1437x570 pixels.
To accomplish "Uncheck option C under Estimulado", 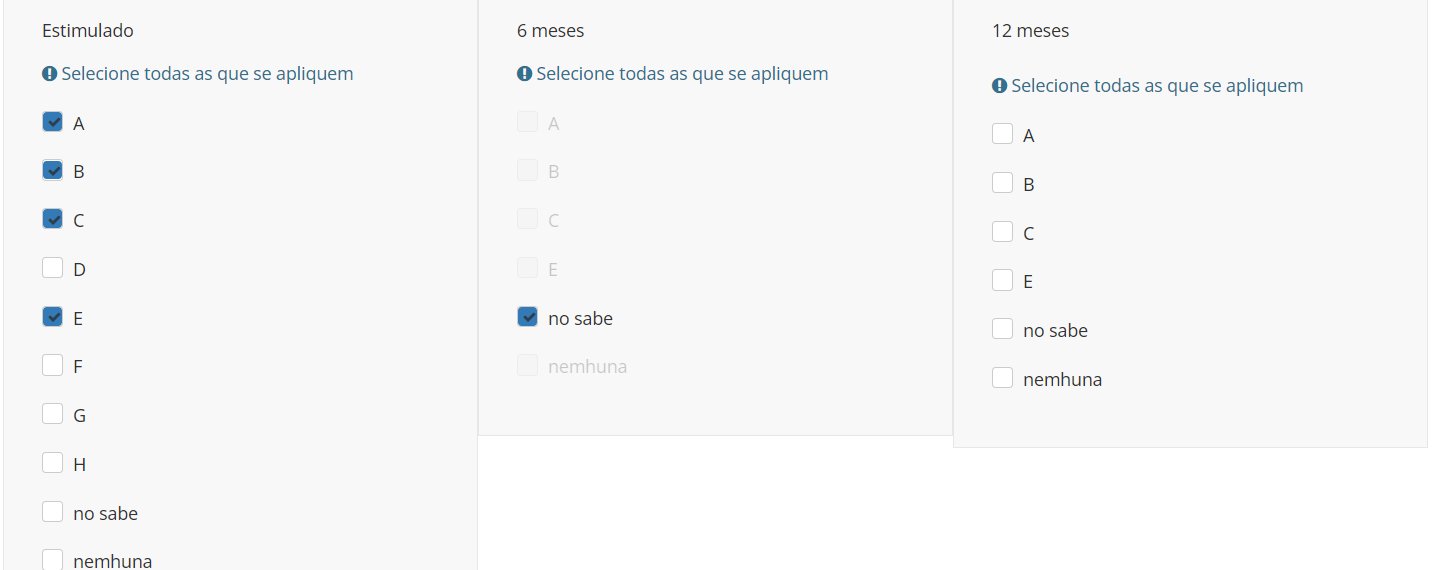I will pos(53,219).
